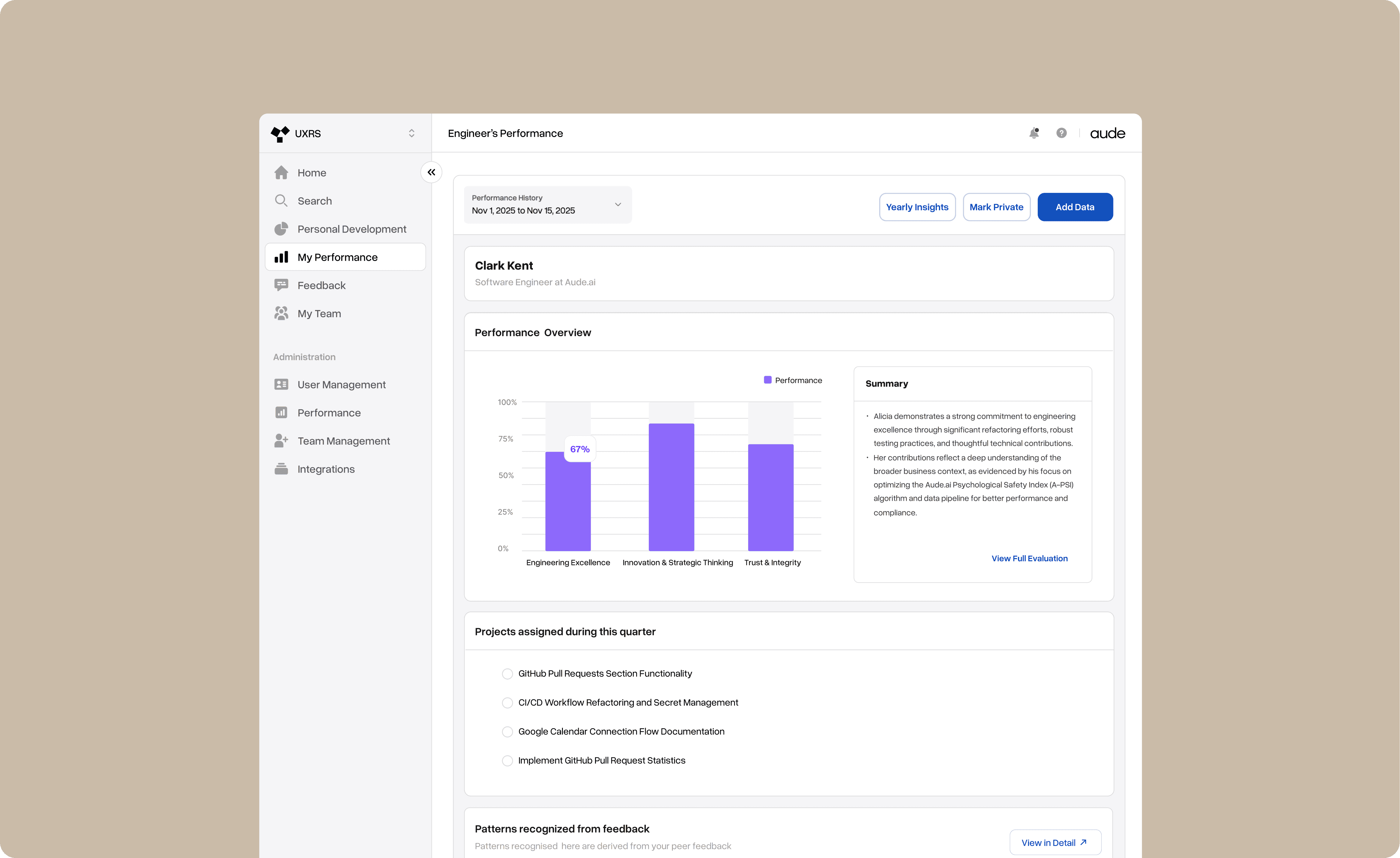Open User Management in Administration
The height and width of the screenshot is (858, 1400).
click(341, 385)
